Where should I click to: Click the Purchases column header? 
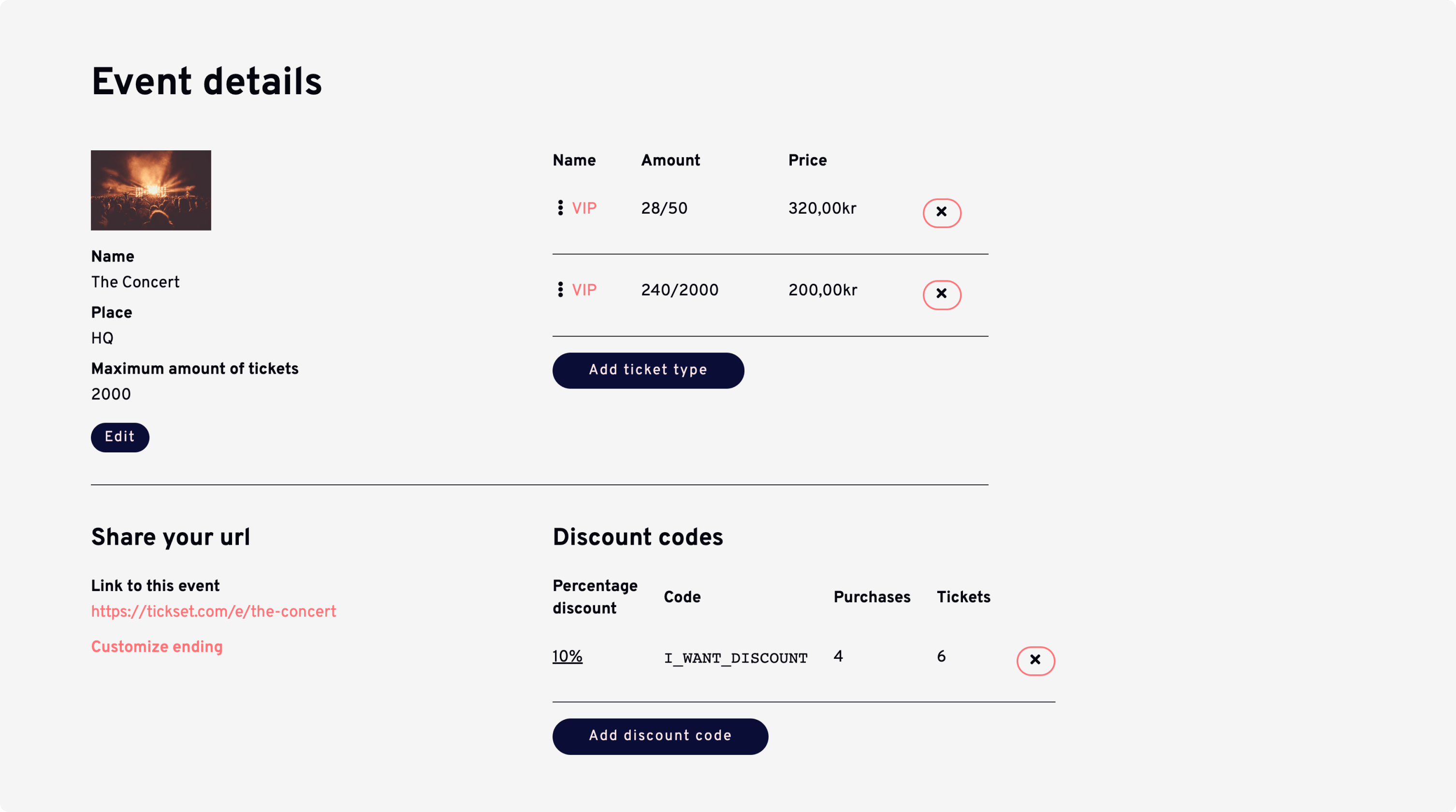(872, 597)
